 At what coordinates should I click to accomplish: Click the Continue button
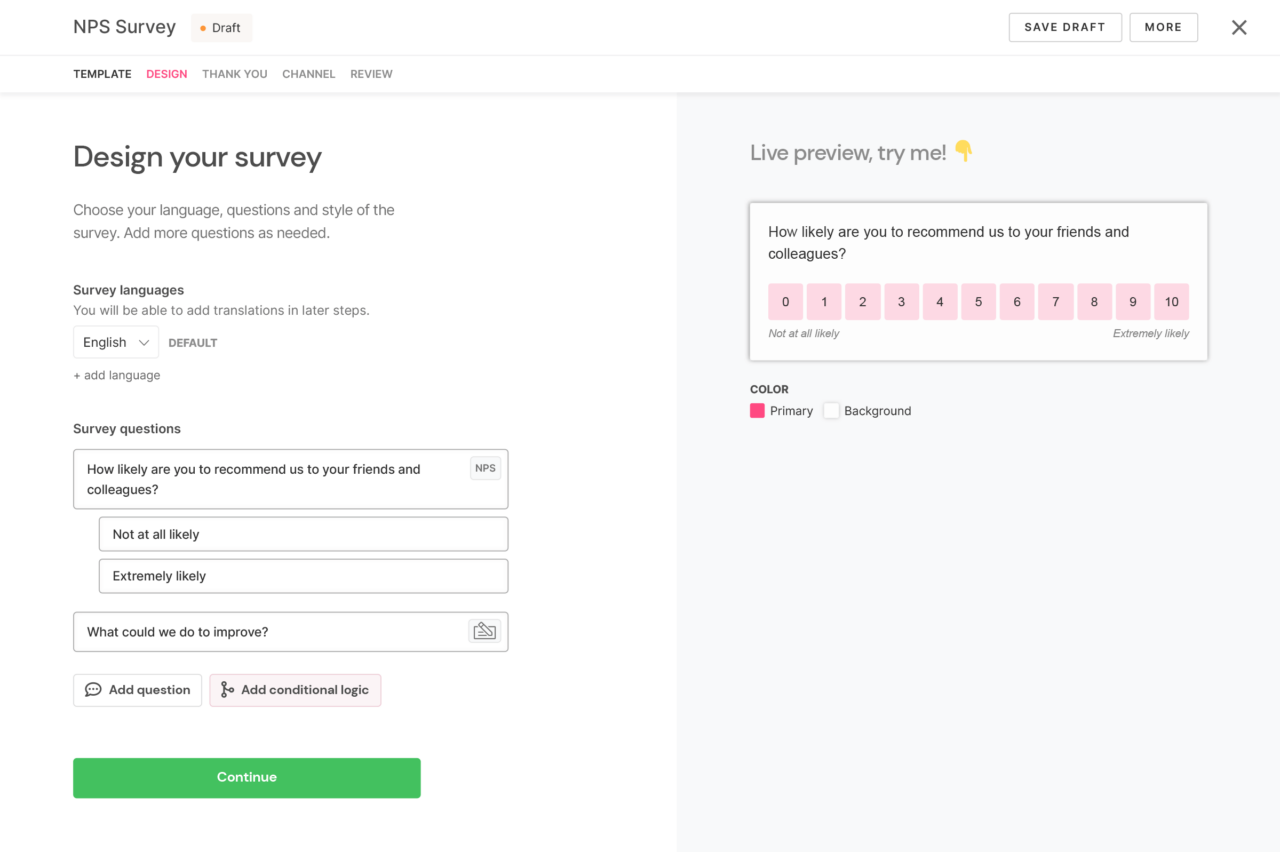[x=246, y=777]
